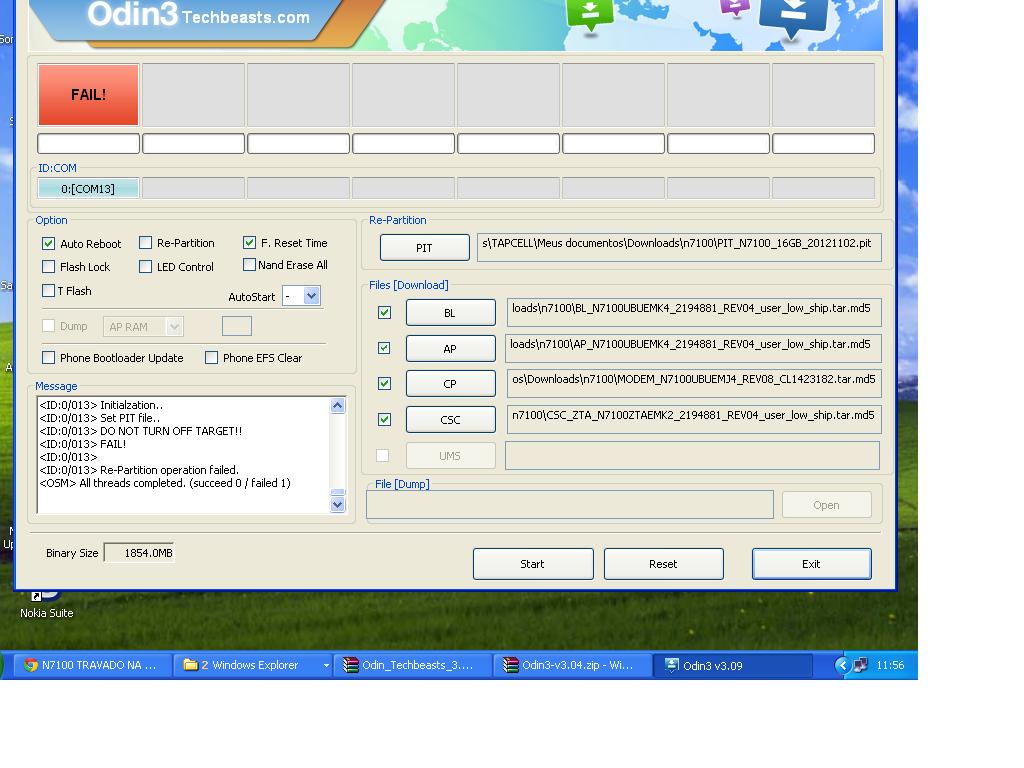Viewport: 1024px width, 768px height.
Task: Click the network system tray icon
Action: pyautogui.click(x=861, y=665)
